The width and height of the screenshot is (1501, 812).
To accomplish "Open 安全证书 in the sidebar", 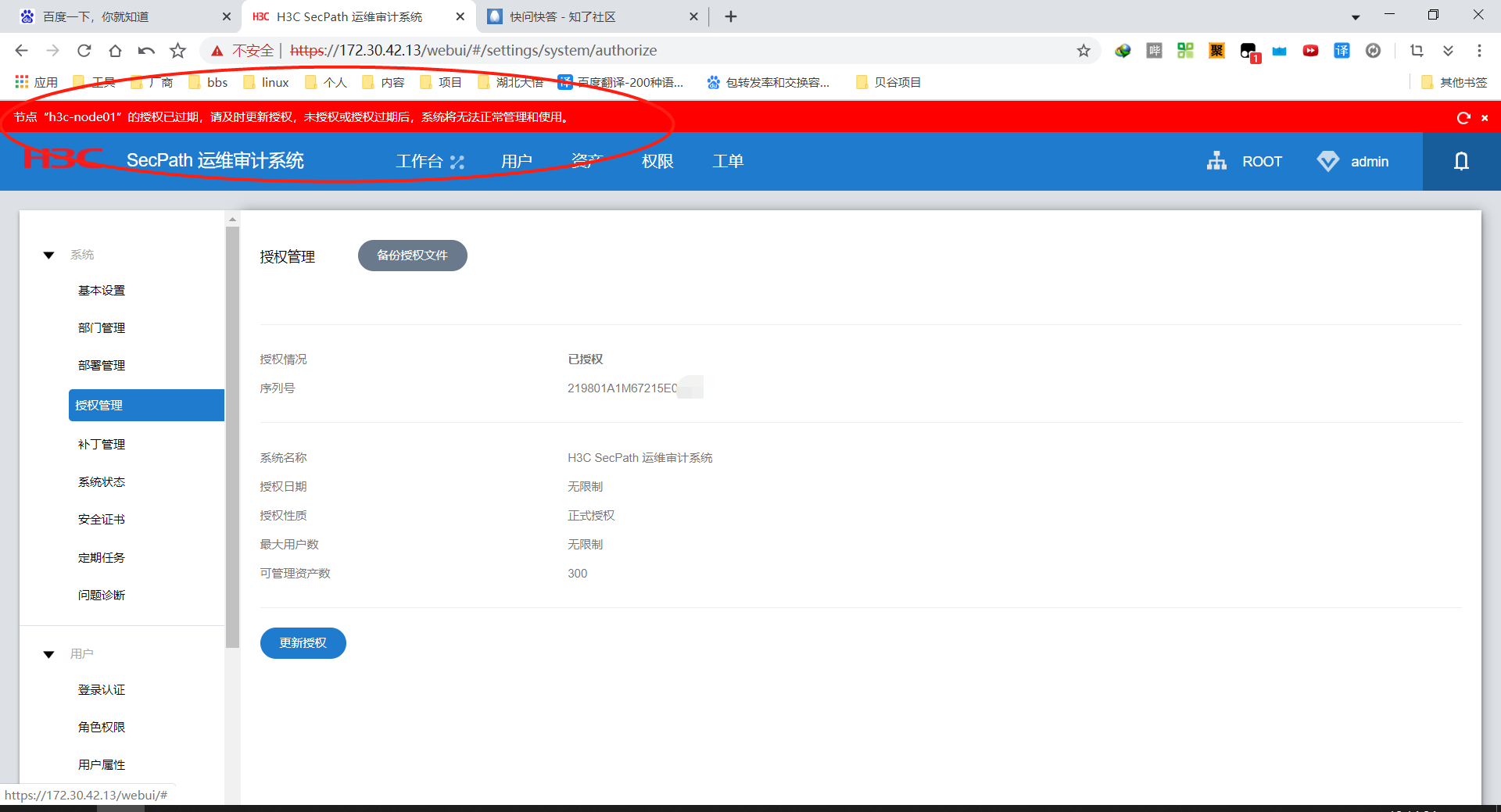I will pyautogui.click(x=102, y=520).
